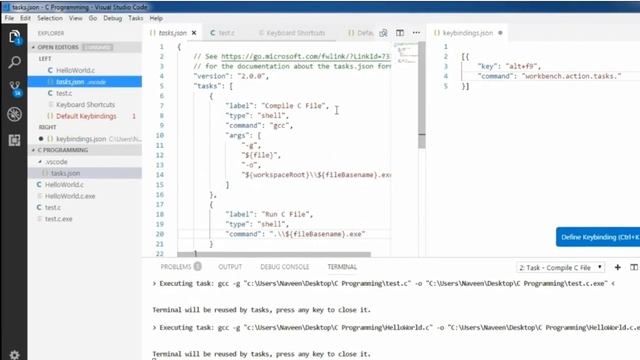
Task: Collapse the Open Editors section
Action: (x=33, y=47)
